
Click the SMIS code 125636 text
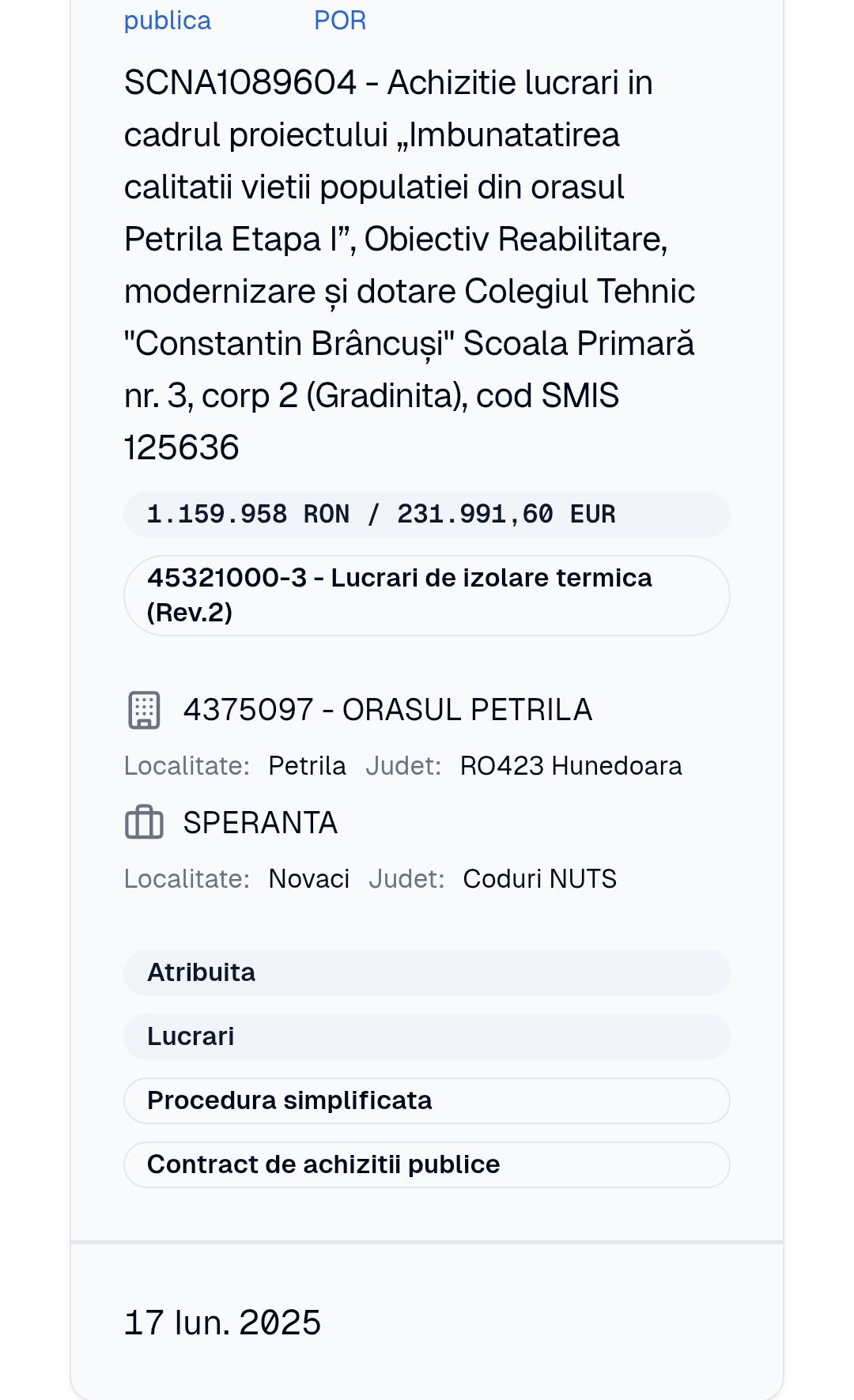pos(181,447)
